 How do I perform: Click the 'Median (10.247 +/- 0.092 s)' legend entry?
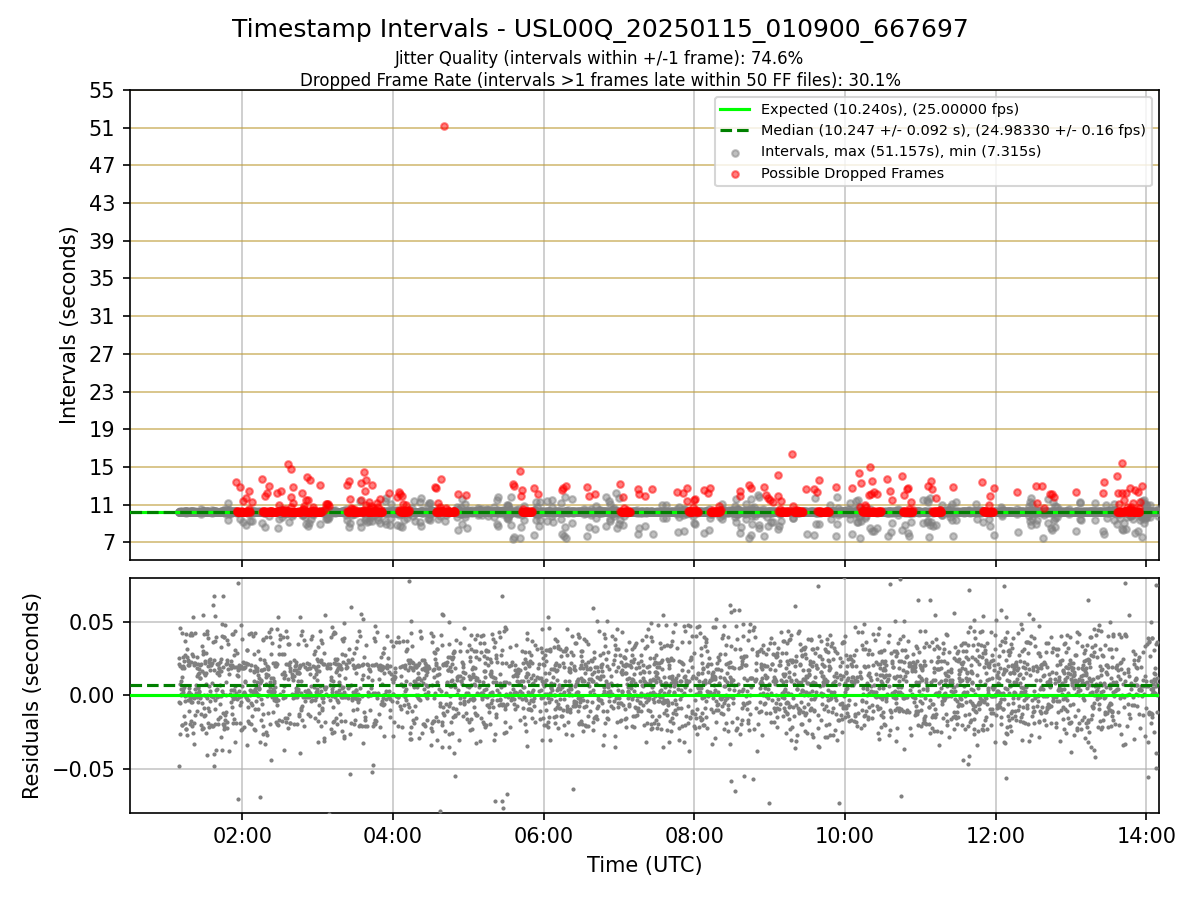click(953, 130)
